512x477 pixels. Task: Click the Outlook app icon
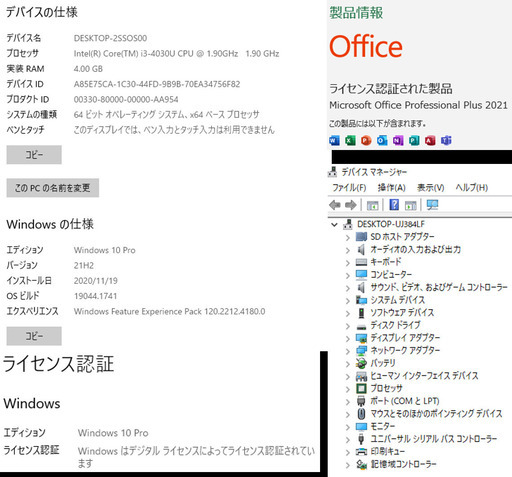point(382,141)
